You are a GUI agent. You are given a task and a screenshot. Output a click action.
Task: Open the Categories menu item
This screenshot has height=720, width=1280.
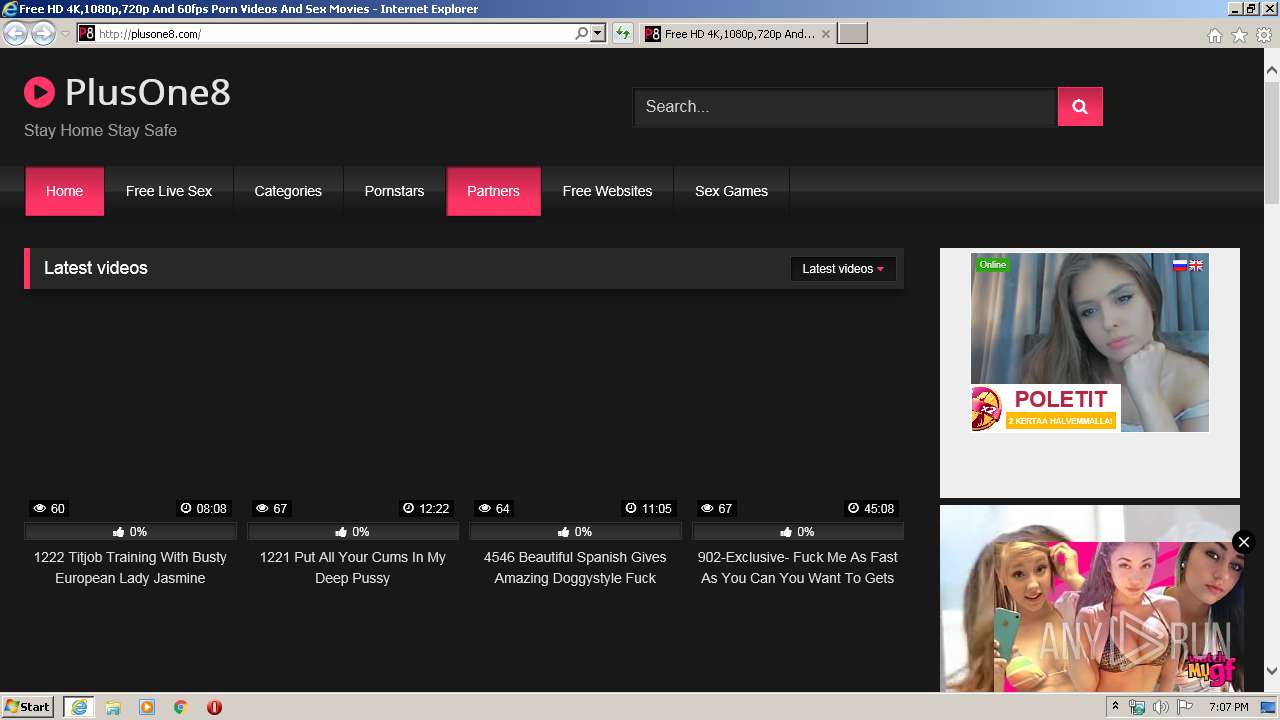[x=288, y=191]
